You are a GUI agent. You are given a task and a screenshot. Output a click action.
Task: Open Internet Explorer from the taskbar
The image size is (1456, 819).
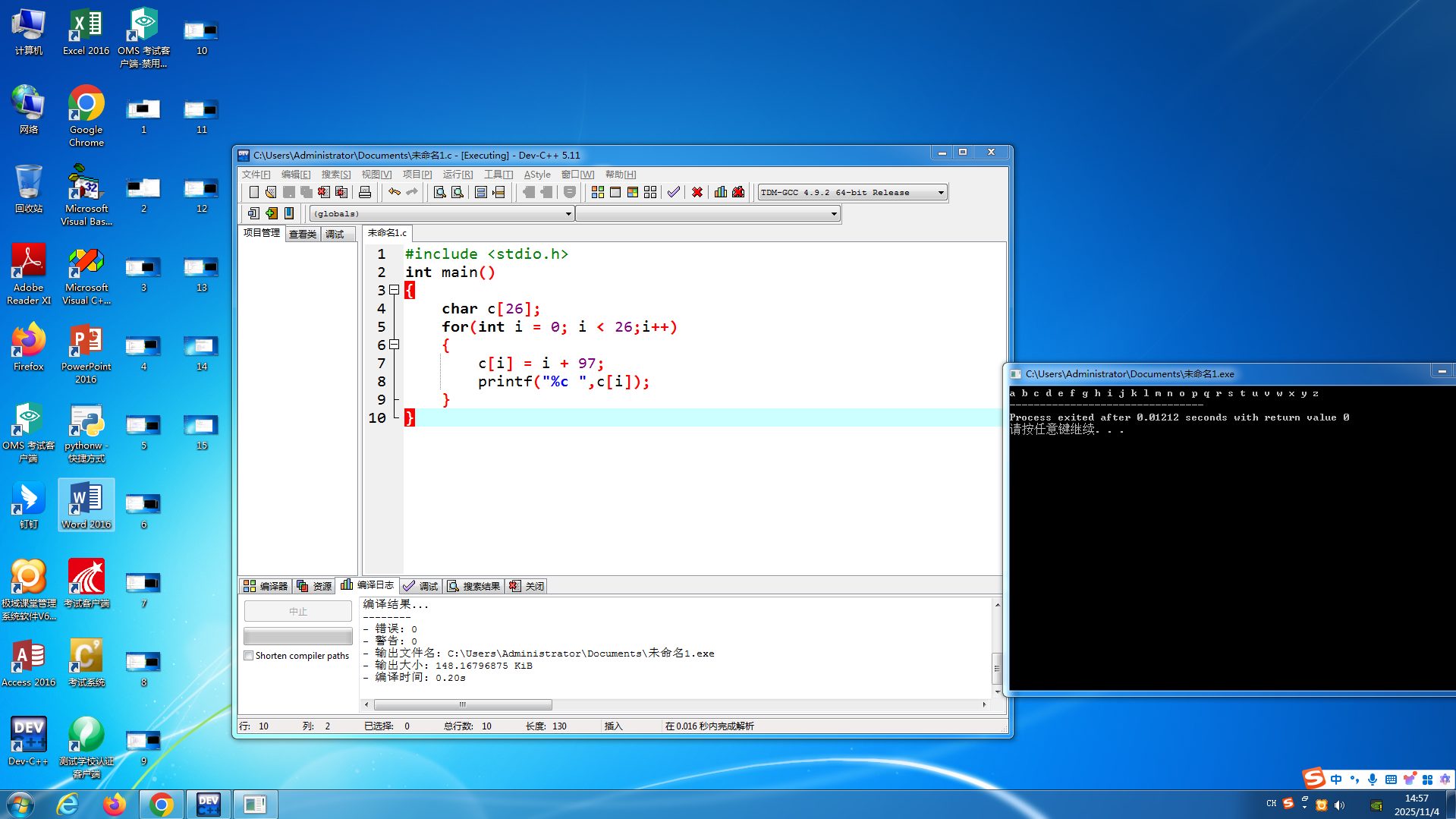click(x=68, y=805)
